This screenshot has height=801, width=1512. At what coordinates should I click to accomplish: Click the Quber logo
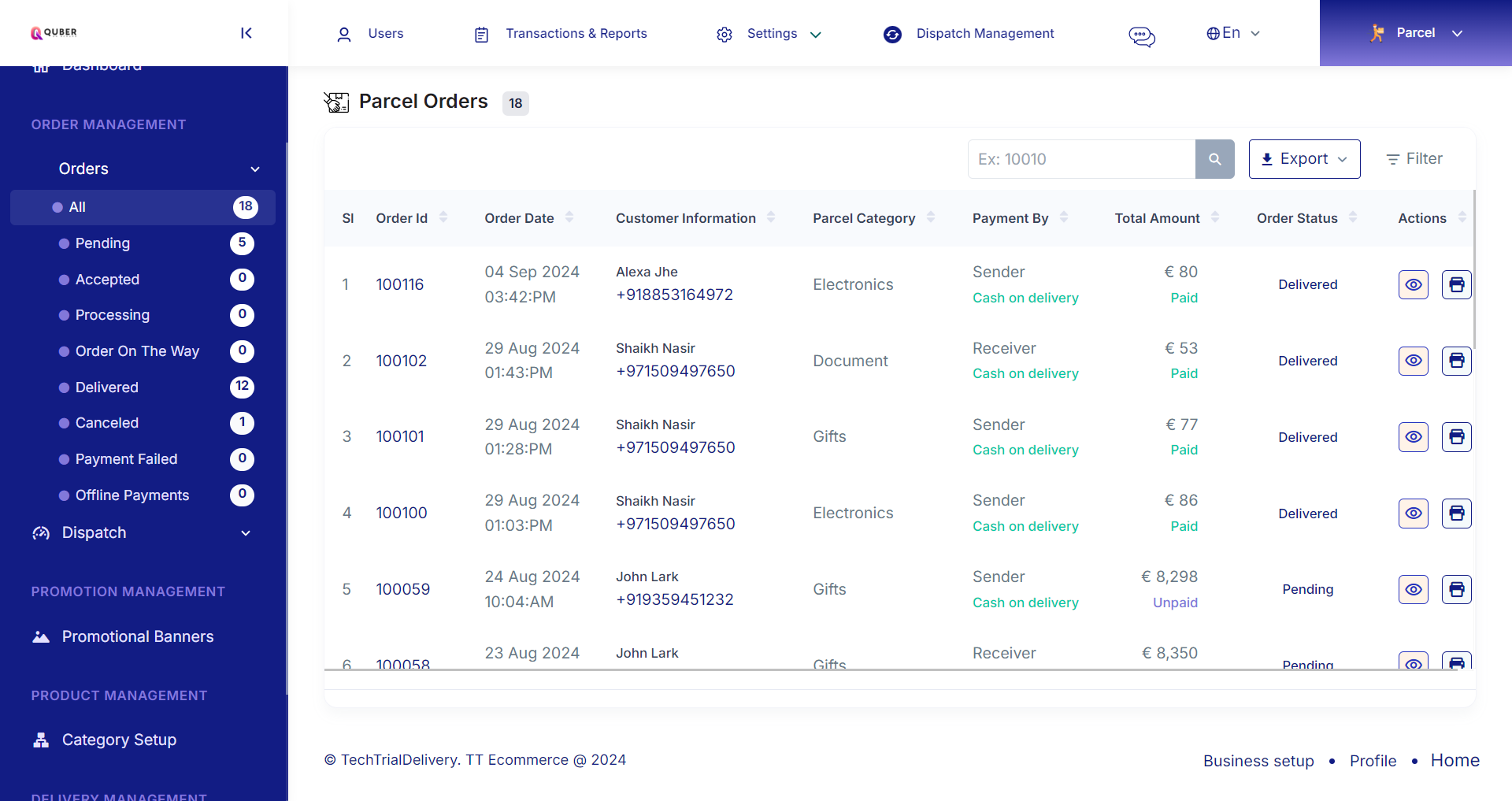pyautogui.click(x=53, y=33)
